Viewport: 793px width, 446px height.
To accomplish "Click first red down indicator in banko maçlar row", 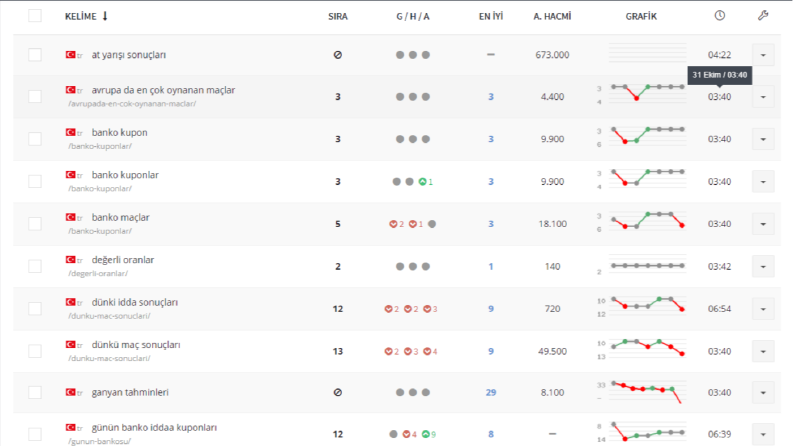I will [x=396, y=224].
